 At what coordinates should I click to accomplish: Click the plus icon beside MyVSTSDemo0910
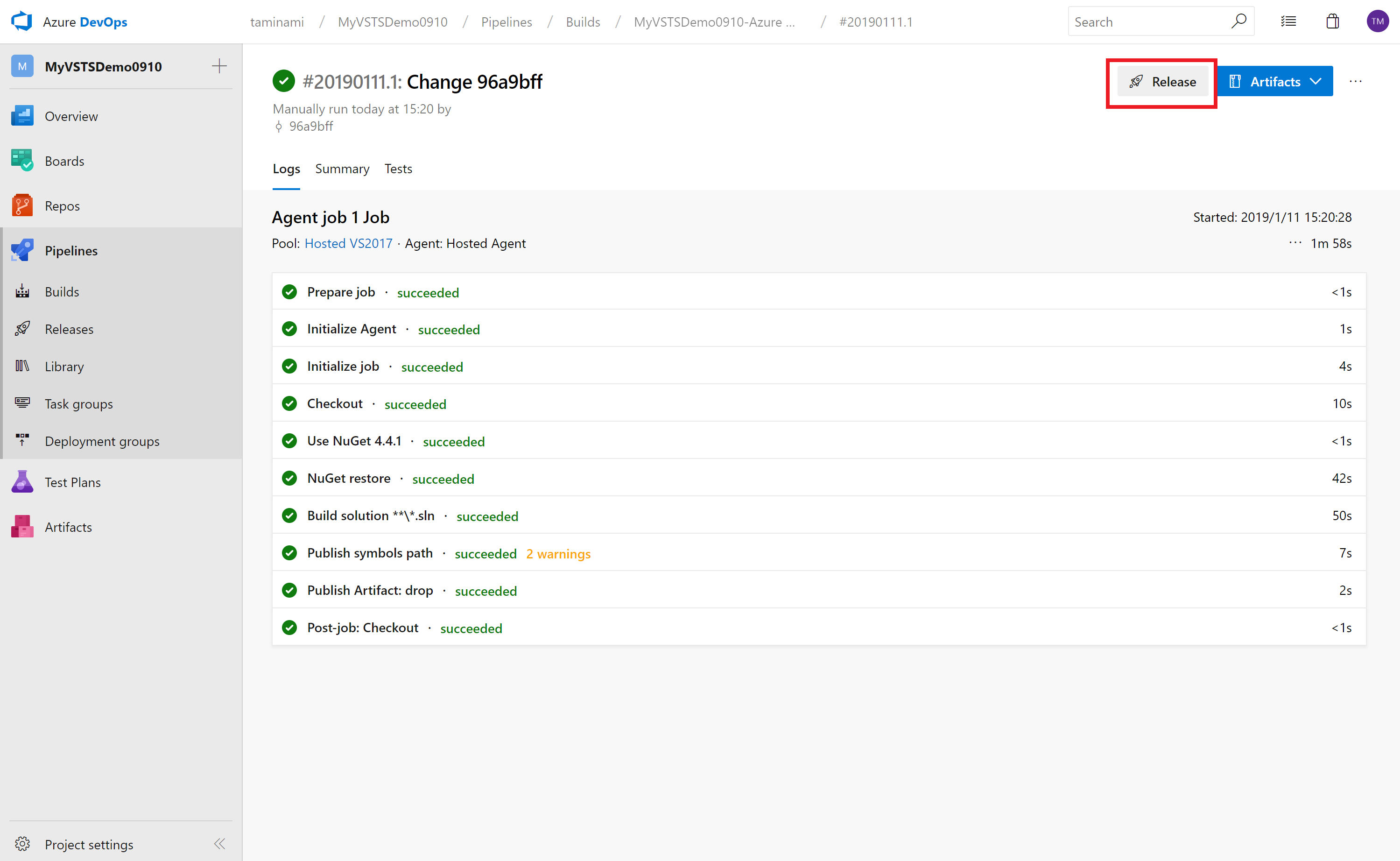click(219, 66)
